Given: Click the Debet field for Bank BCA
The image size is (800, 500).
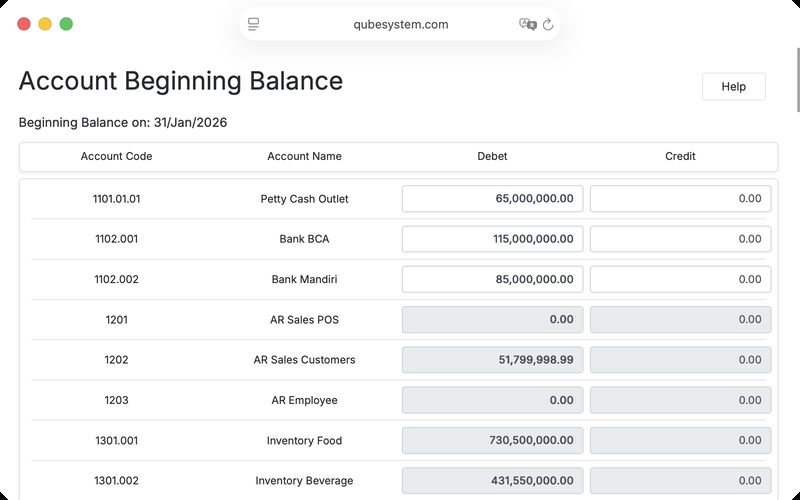Looking at the screenshot, I should (492, 239).
